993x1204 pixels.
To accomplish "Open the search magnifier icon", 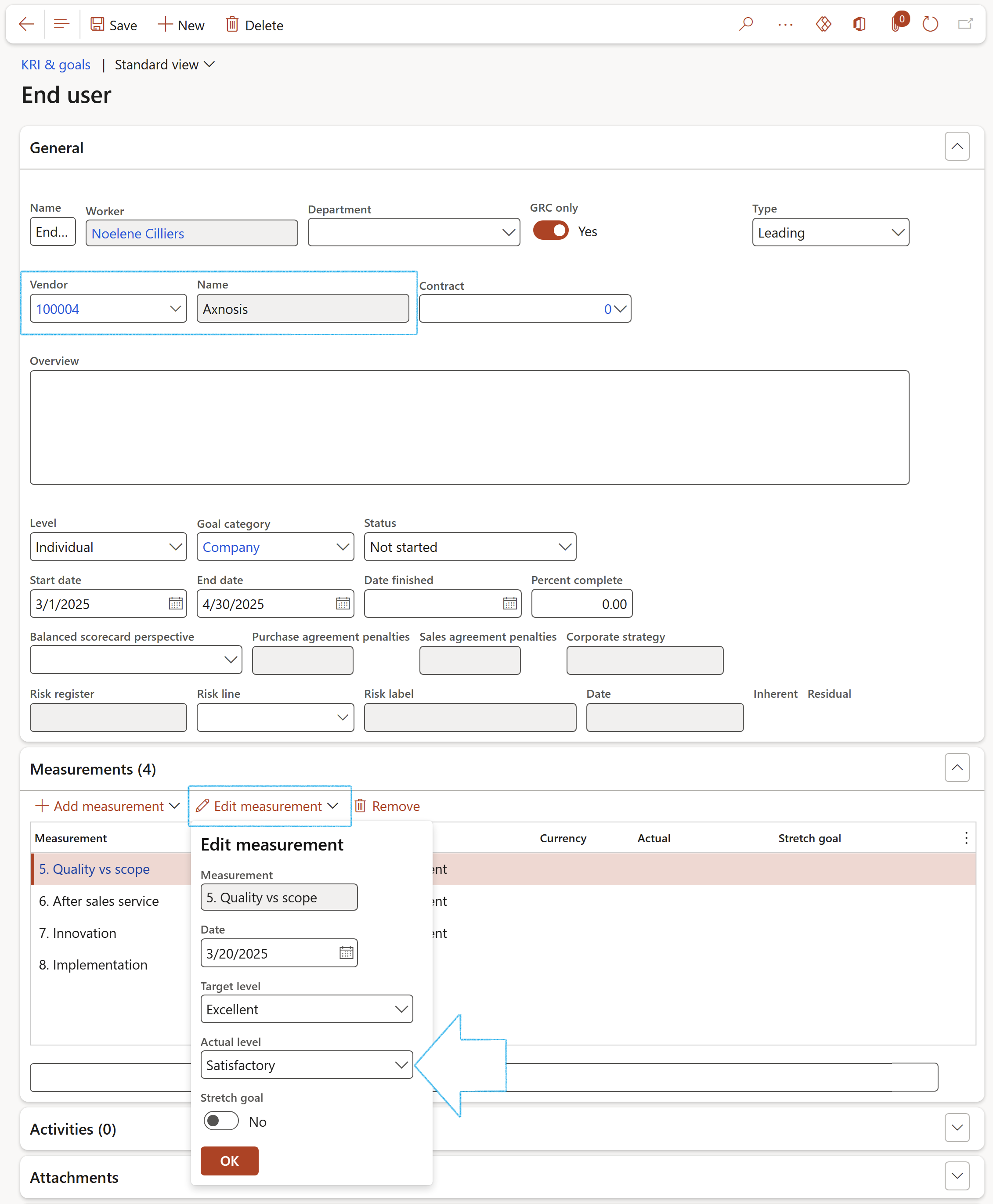I will [x=746, y=25].
